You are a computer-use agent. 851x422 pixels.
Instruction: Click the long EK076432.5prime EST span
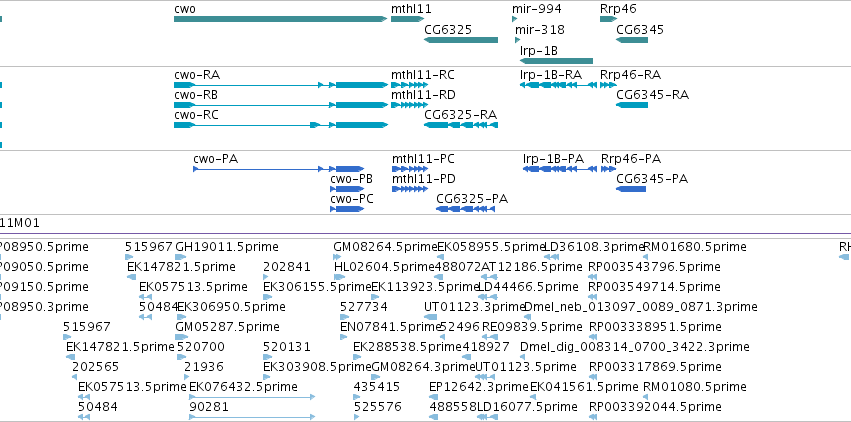pyautogui.click(x=252, y=398)
